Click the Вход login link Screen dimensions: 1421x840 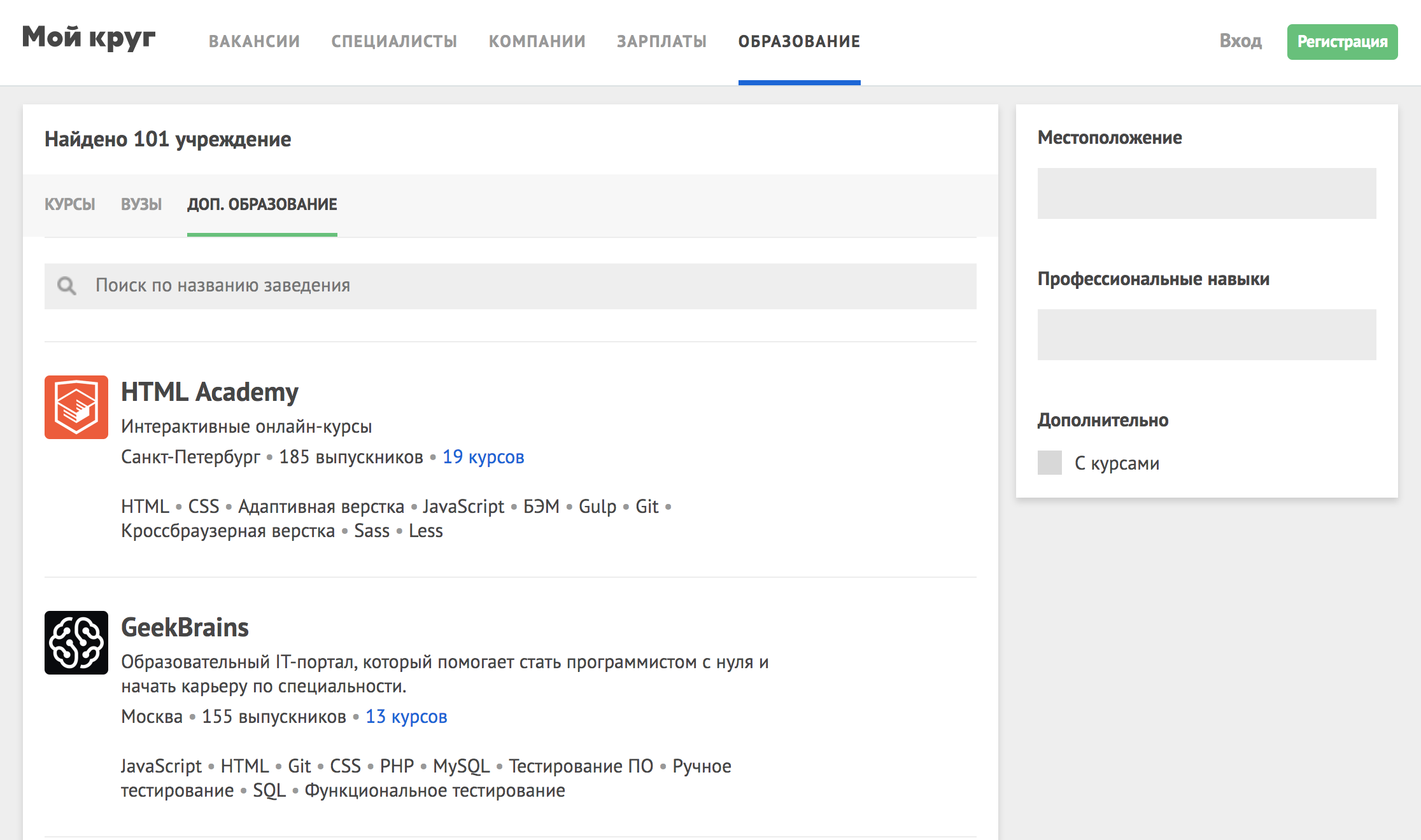pyautogui.click(x=1240, y=41)
